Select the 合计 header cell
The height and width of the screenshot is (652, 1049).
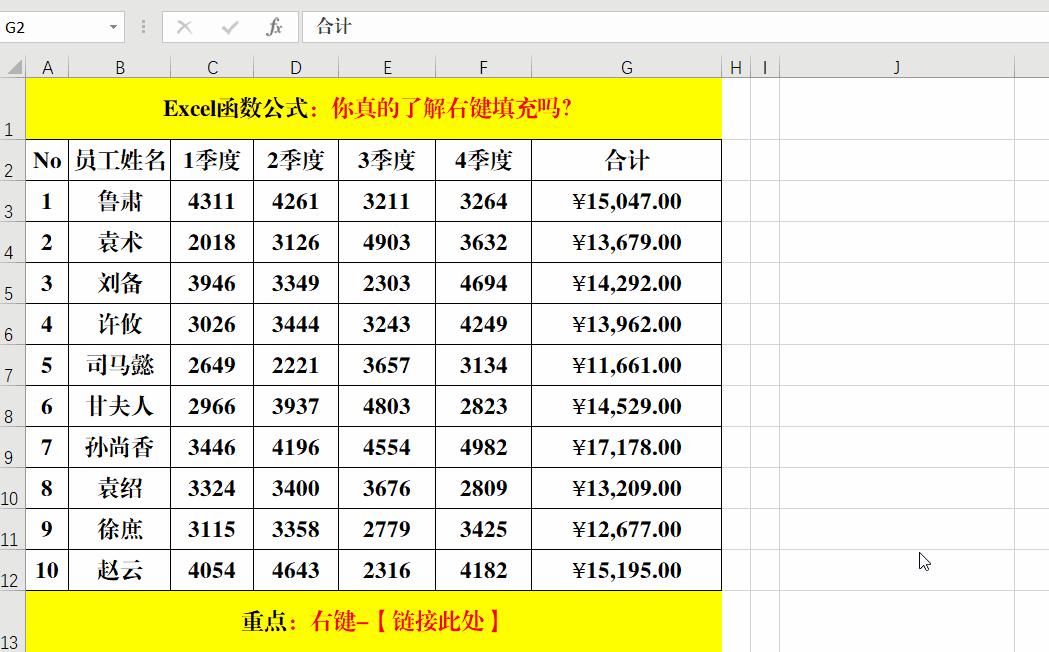click(x=627, y=160)
